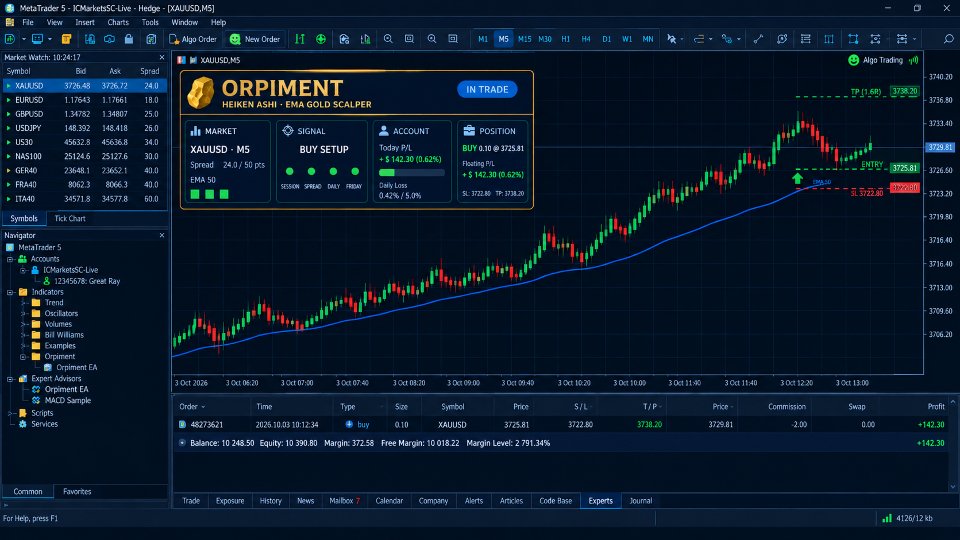Switch chart to M15 timeframe

(525, 39)
